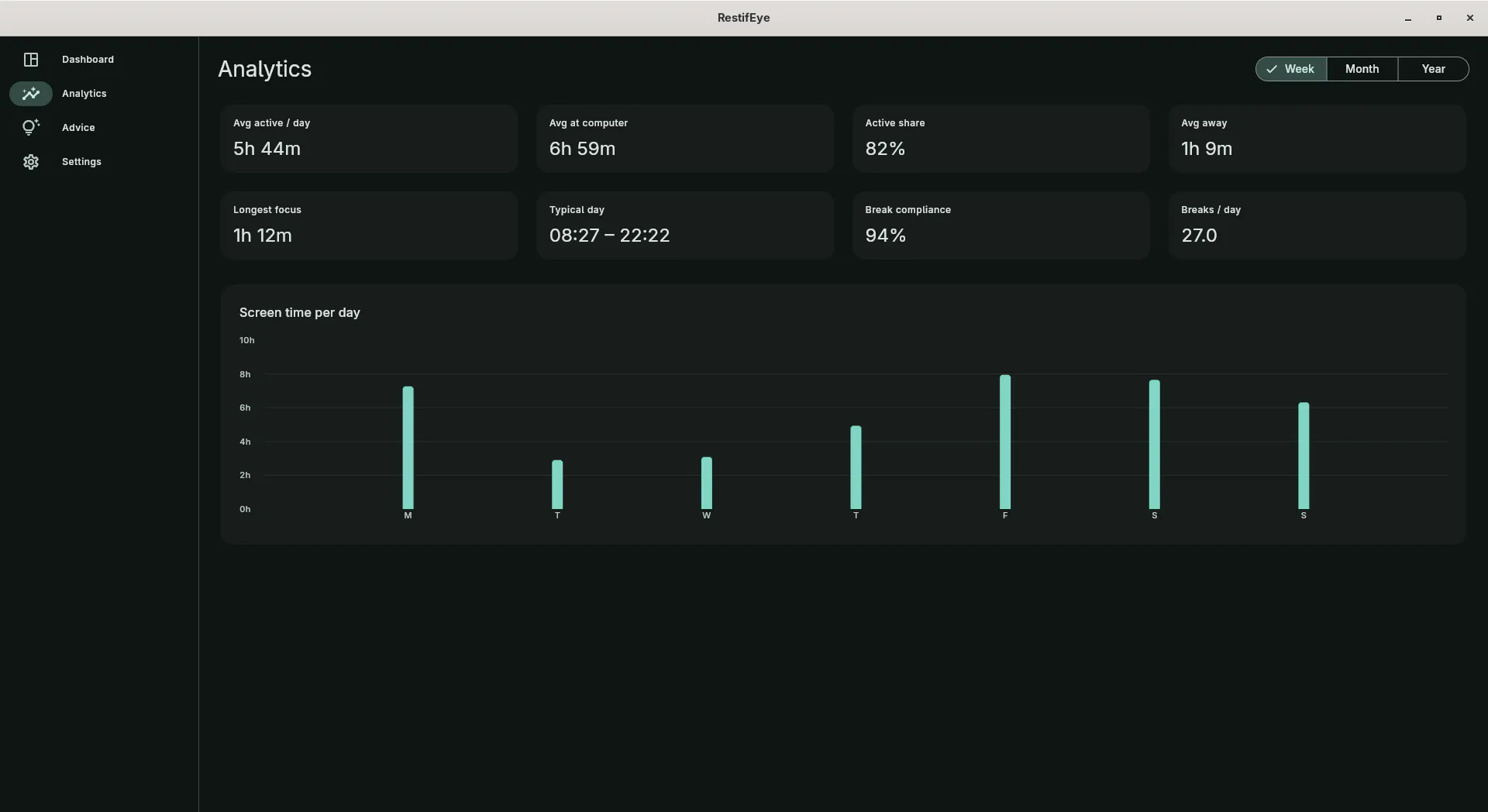Click the 10h axis label
This screenshot has width=1488, height=812.
point(246,340)
